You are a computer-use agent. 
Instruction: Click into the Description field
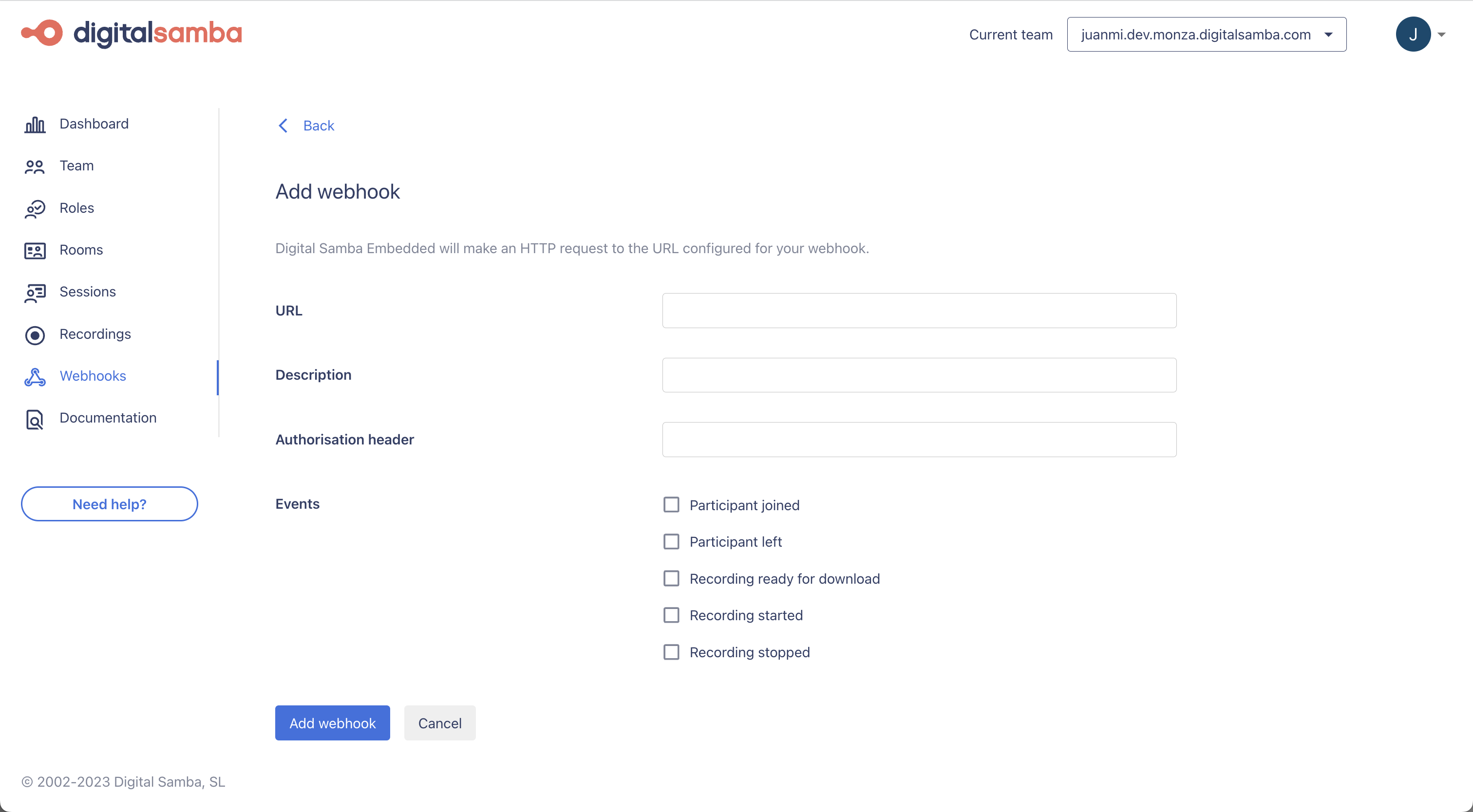click(x=919, y=375)
